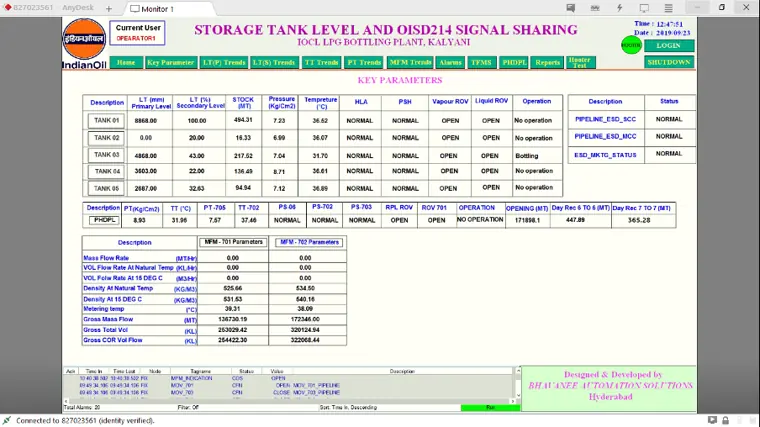
Task: Open TANK 03 details
Action: [106, 155]
